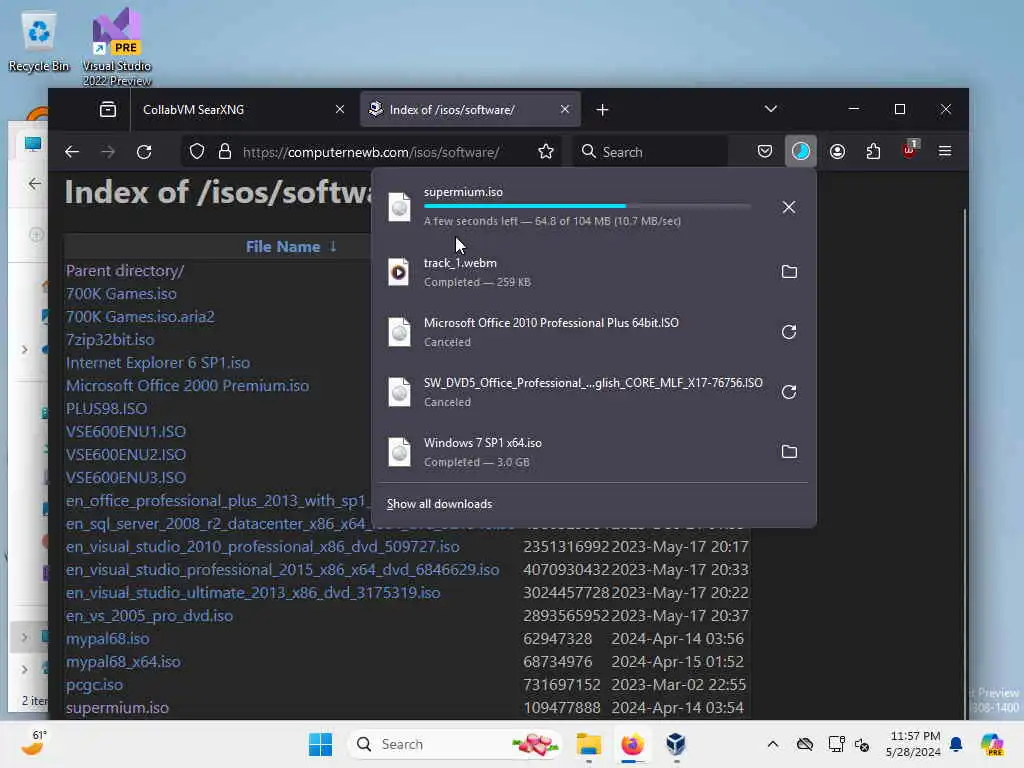This screenshot has width=1024, height=768.
Task: Download mypal68.iso
Action: pyautogui.click(x=107, y=639)
